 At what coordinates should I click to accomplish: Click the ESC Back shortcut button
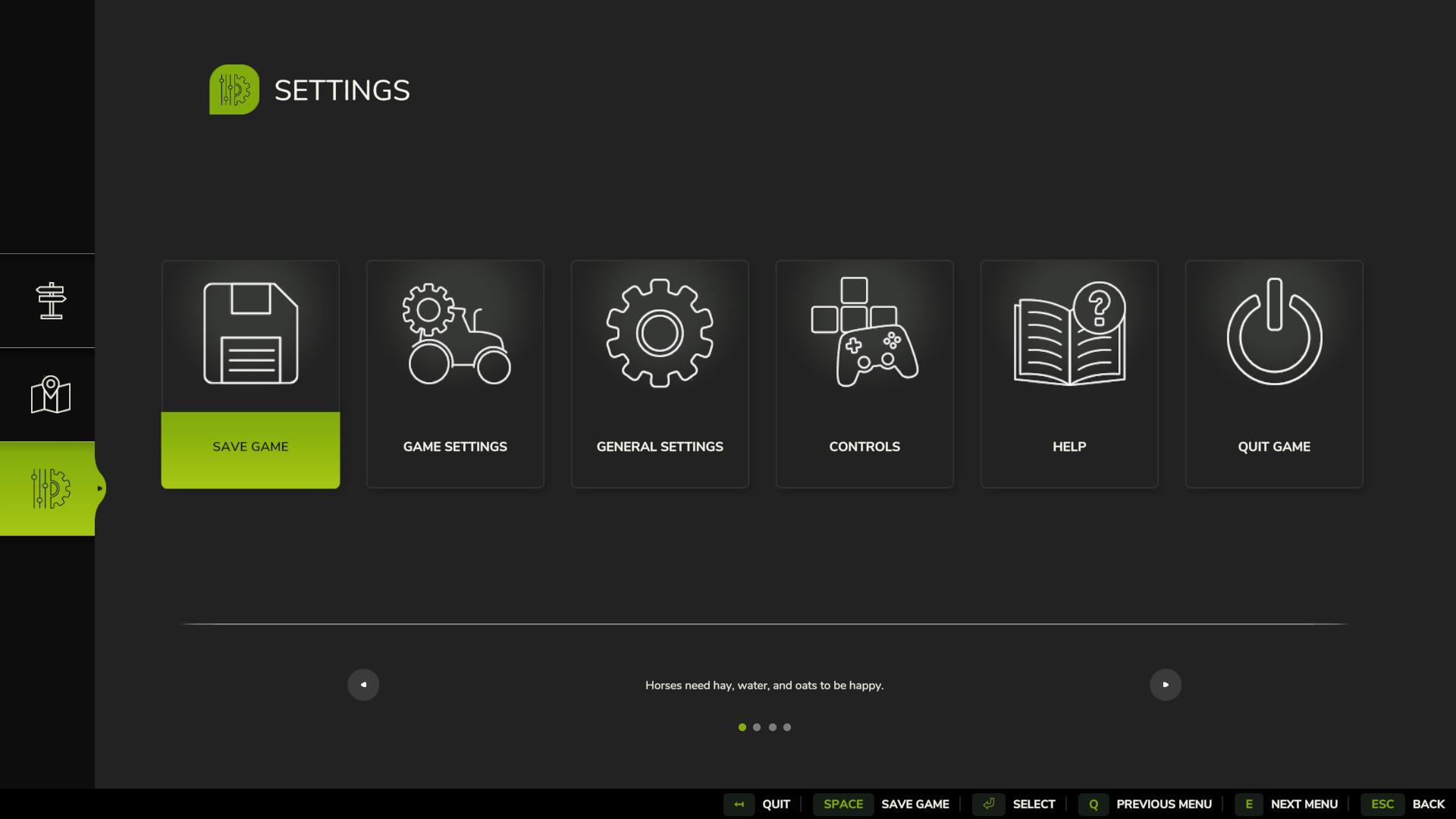point(1402,804)
